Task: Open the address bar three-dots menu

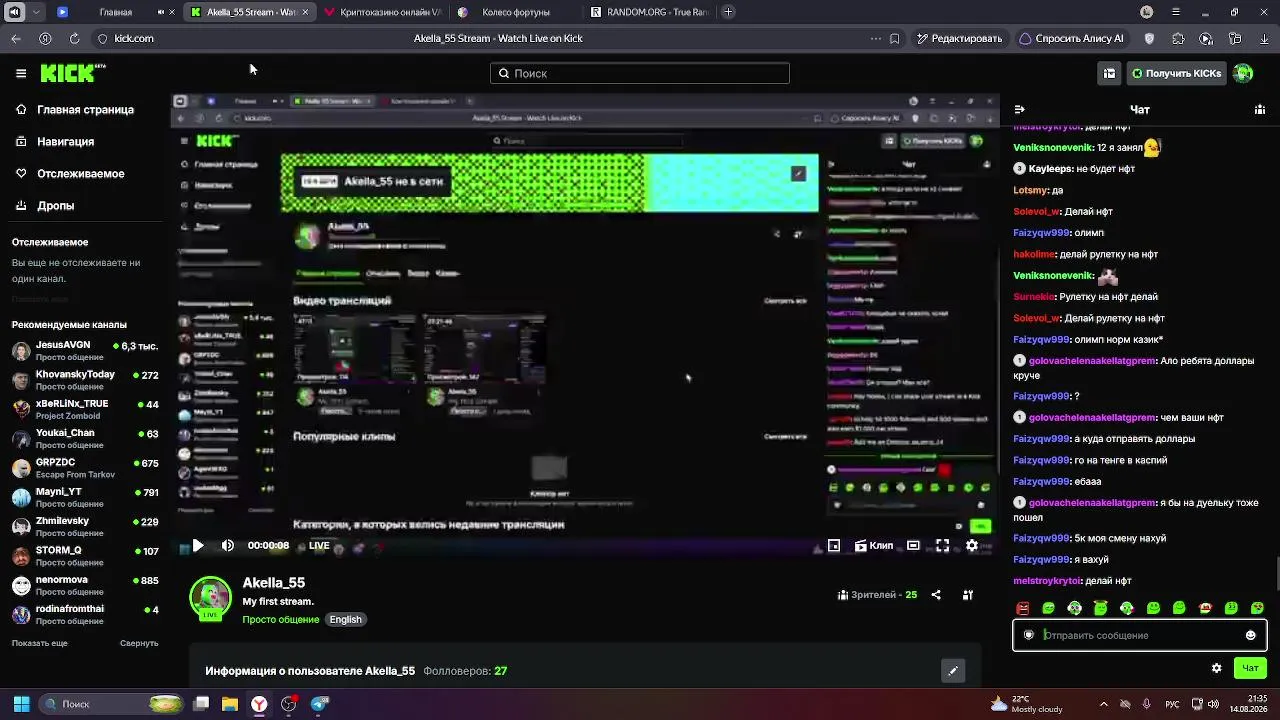Action: point(876,38)
